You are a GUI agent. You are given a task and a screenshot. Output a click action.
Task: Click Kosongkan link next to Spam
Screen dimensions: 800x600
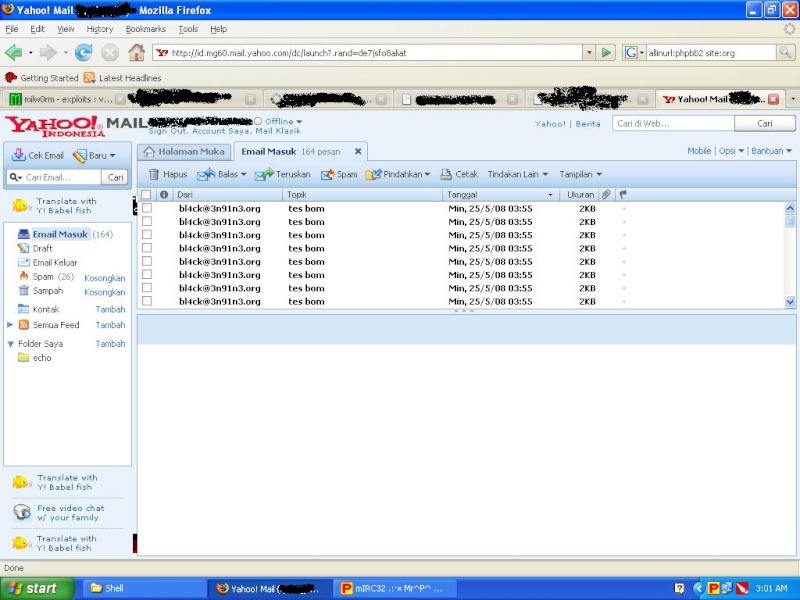(x=105, y=278)
